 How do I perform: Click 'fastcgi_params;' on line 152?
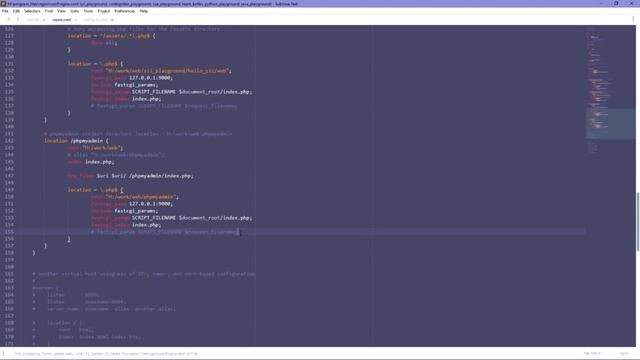click(x=136, y=211)
